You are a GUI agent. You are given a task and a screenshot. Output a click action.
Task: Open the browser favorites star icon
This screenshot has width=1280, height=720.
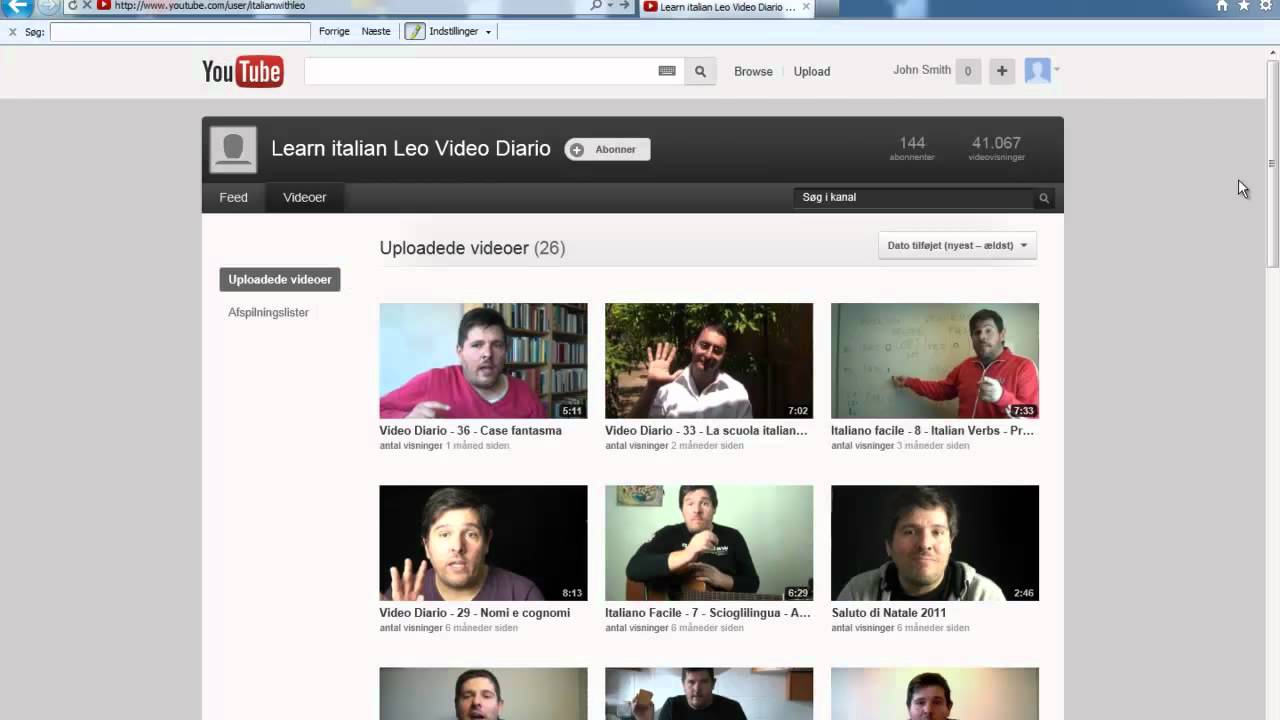click(x=1244, y=6)
